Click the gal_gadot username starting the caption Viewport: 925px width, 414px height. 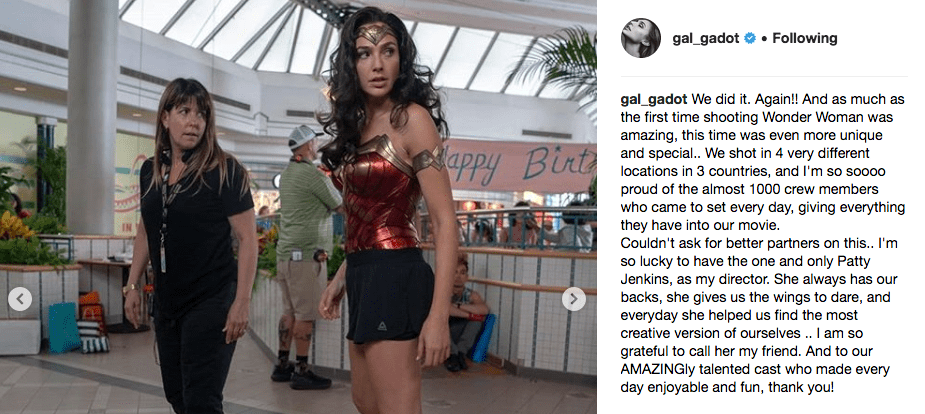[654, 100]
